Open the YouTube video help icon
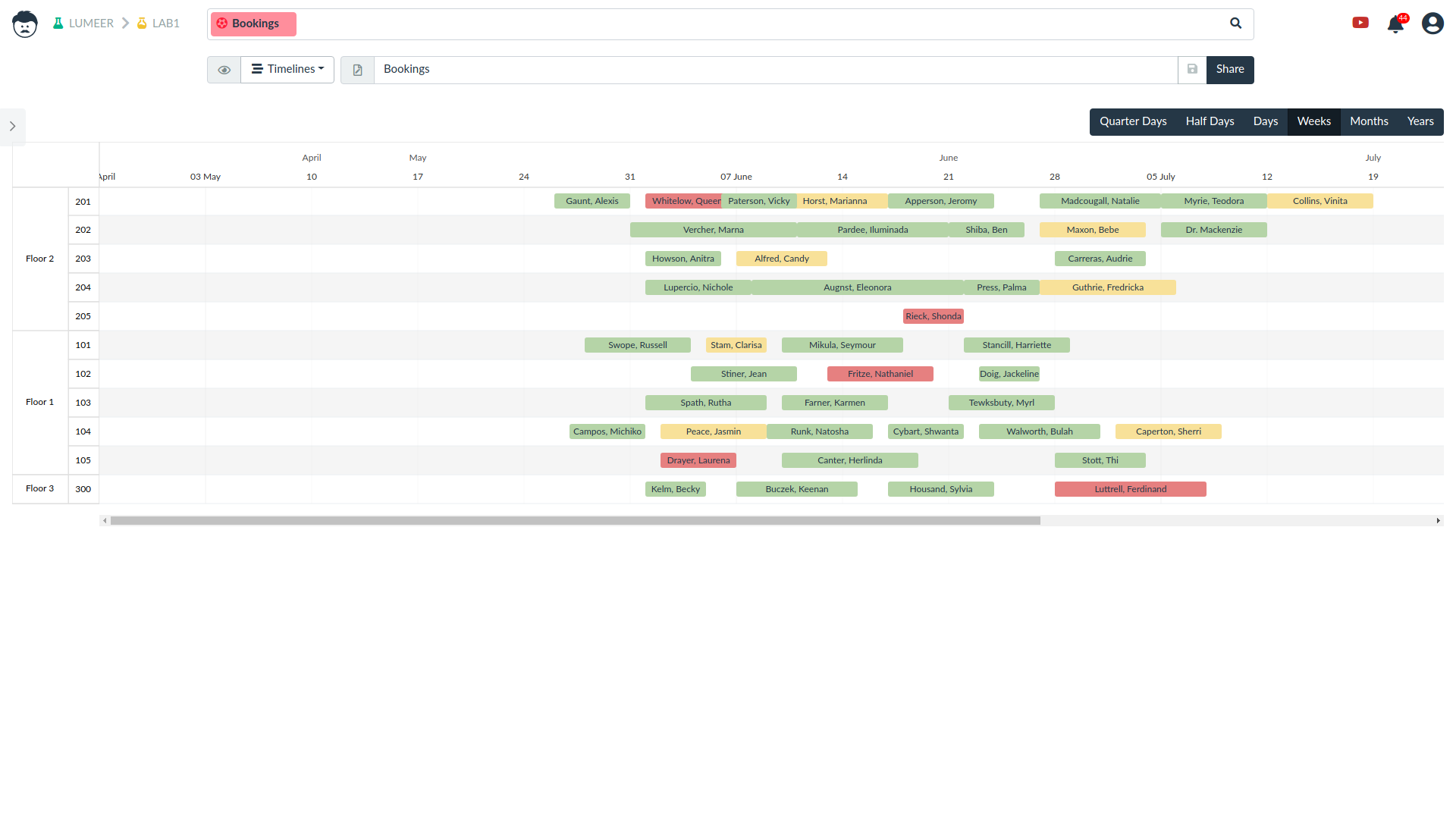This screenshot has height=819, width=1456. [1360, 23]
